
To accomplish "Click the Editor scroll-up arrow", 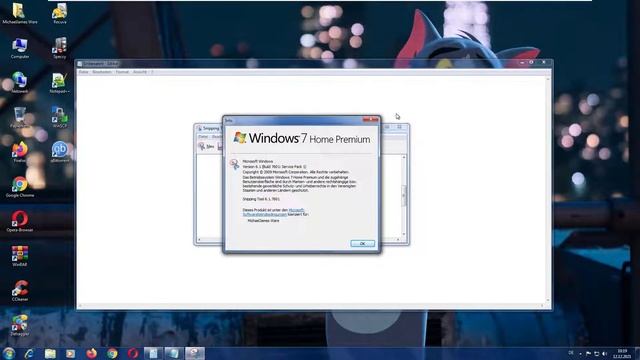I will click(548, 79).
